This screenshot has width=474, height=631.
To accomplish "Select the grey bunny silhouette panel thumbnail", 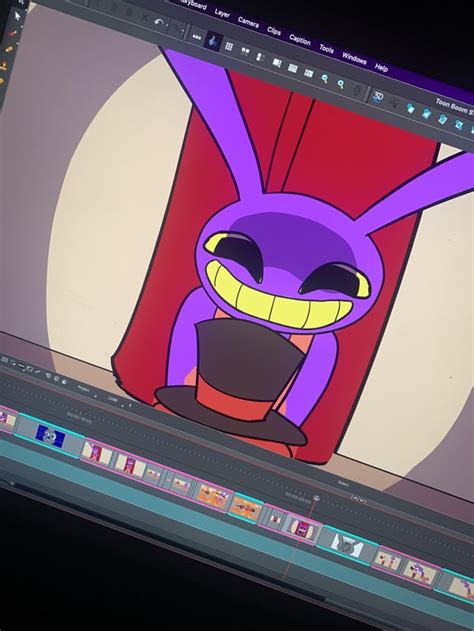I will [346, 544].
